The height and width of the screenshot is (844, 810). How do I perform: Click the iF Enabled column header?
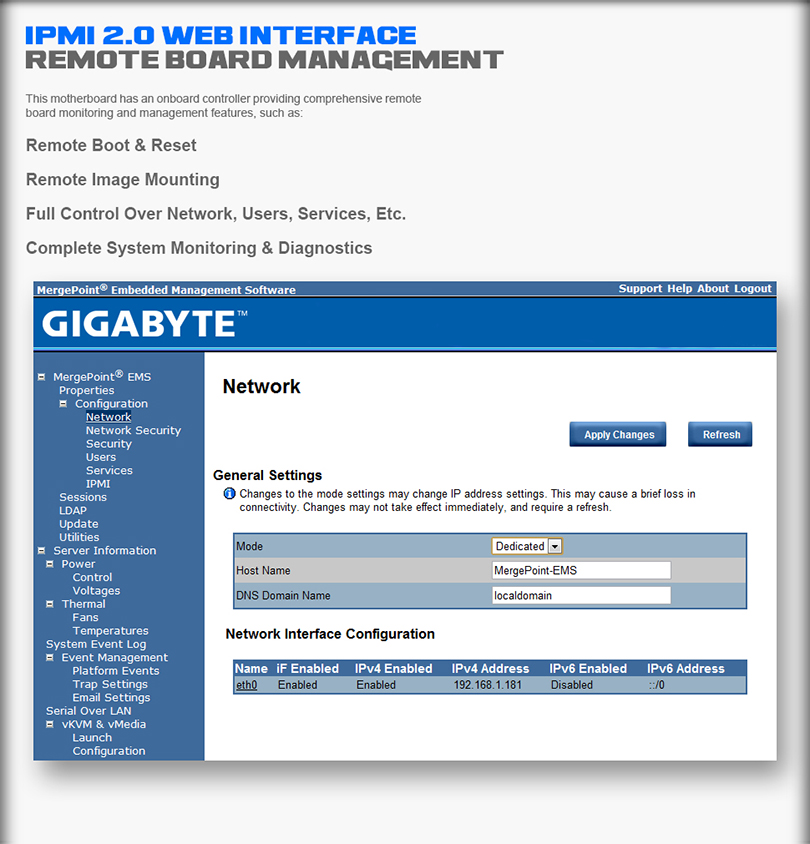[307, 669]
